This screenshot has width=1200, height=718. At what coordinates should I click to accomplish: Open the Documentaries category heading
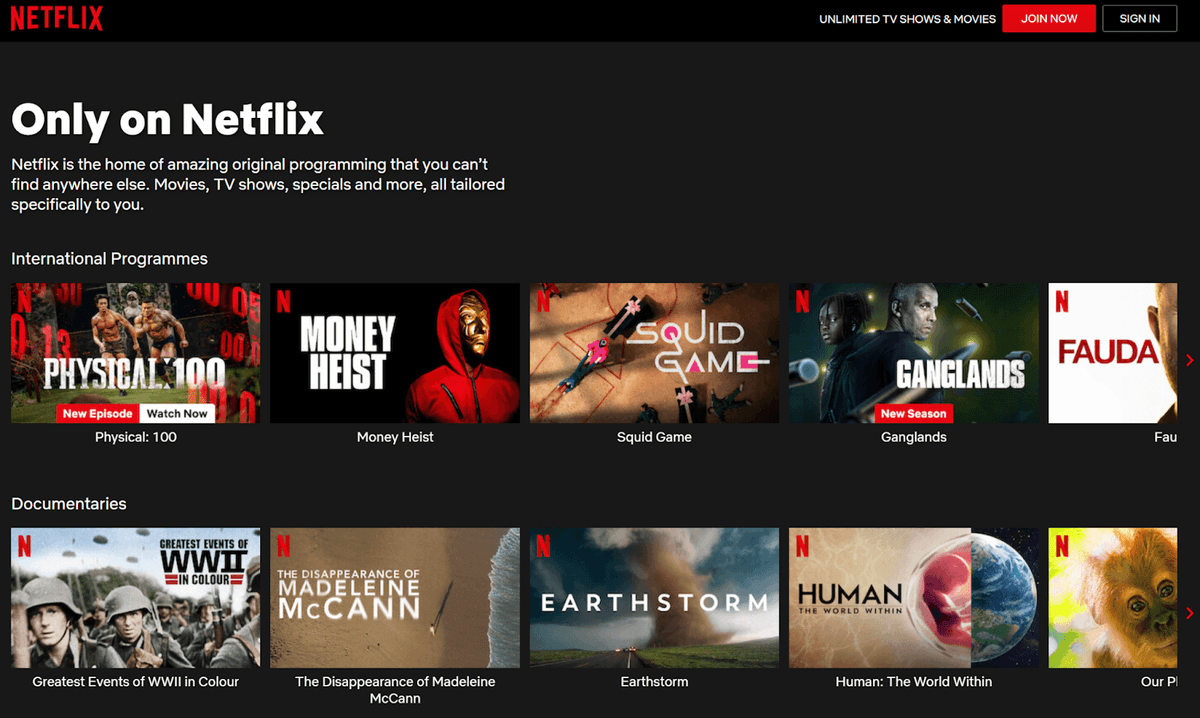[x=69, y=504]
